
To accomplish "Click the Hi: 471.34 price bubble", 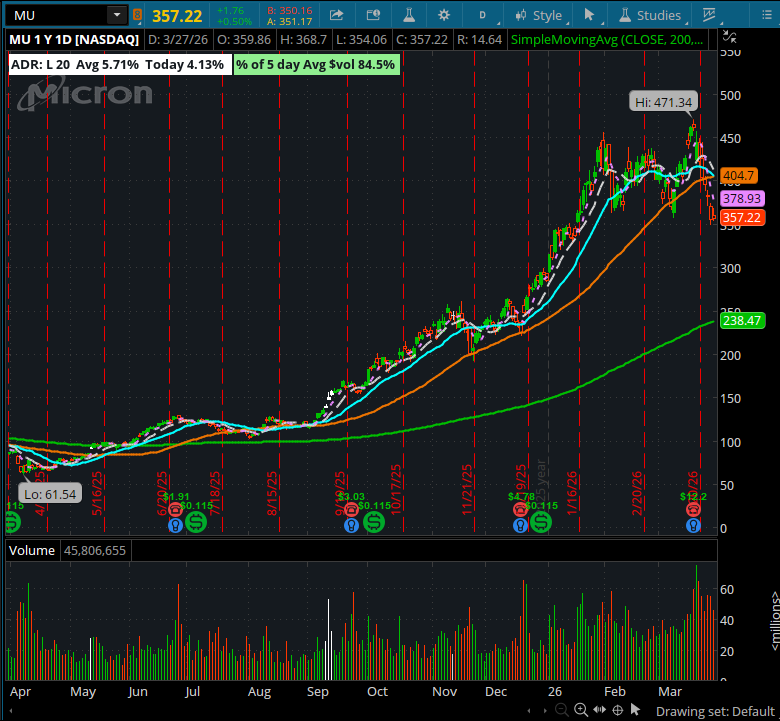I will click(664, 102).
